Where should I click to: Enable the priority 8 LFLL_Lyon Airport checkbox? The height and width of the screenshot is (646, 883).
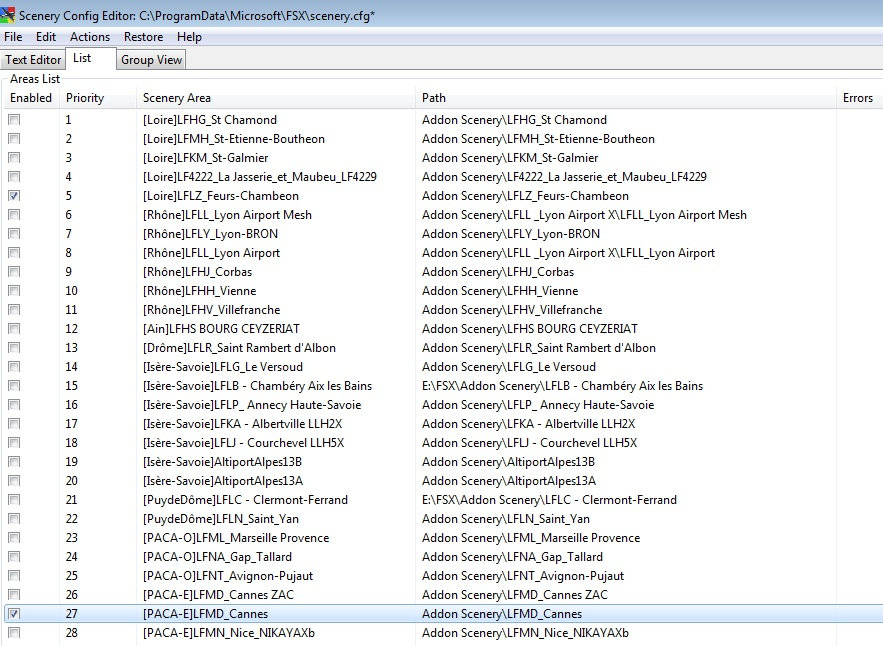click(14, 253)
